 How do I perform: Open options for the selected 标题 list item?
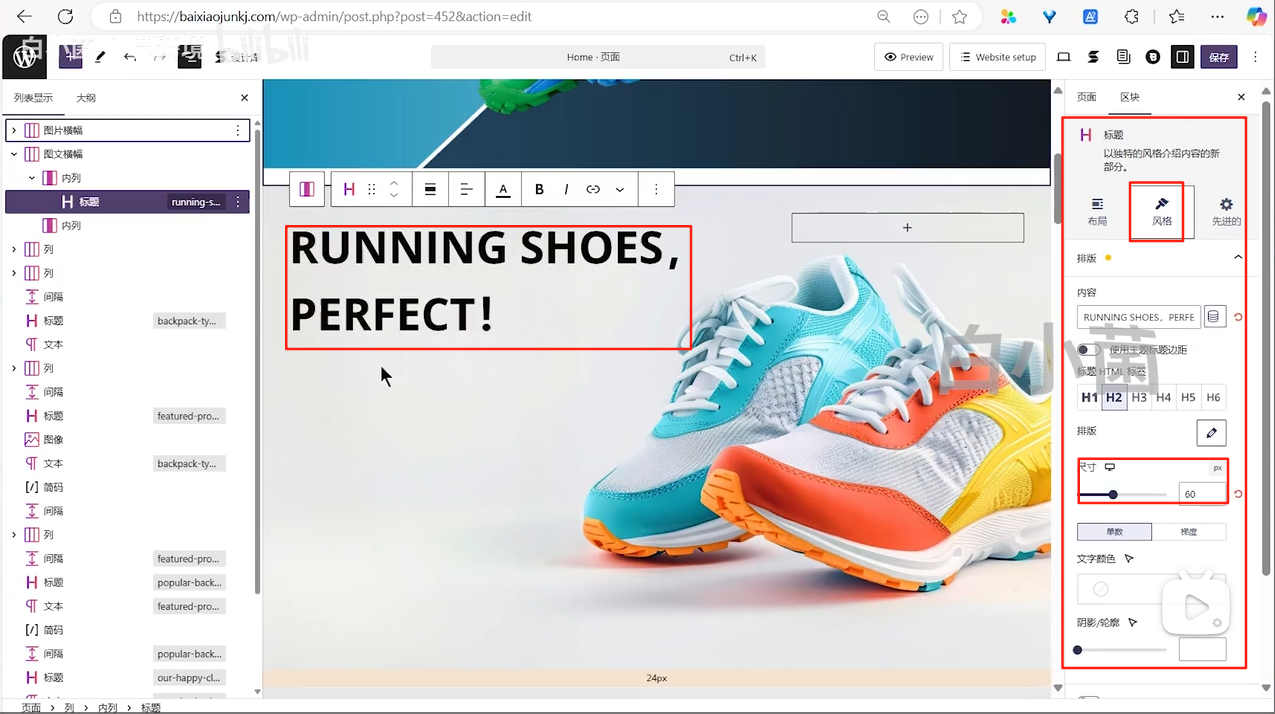[x=238, y=202]
